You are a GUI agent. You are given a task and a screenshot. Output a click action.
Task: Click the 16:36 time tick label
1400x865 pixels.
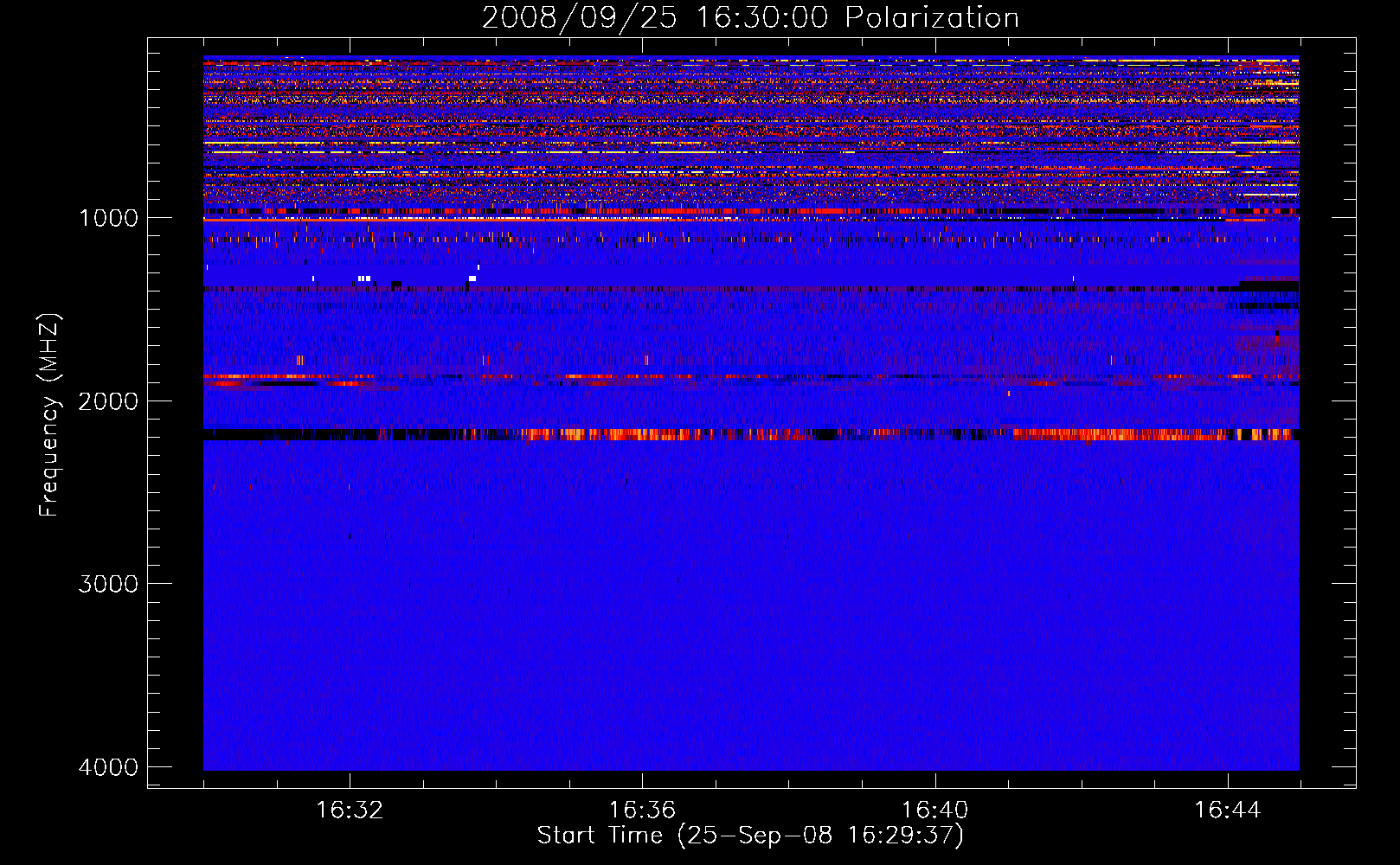[642, 810]
